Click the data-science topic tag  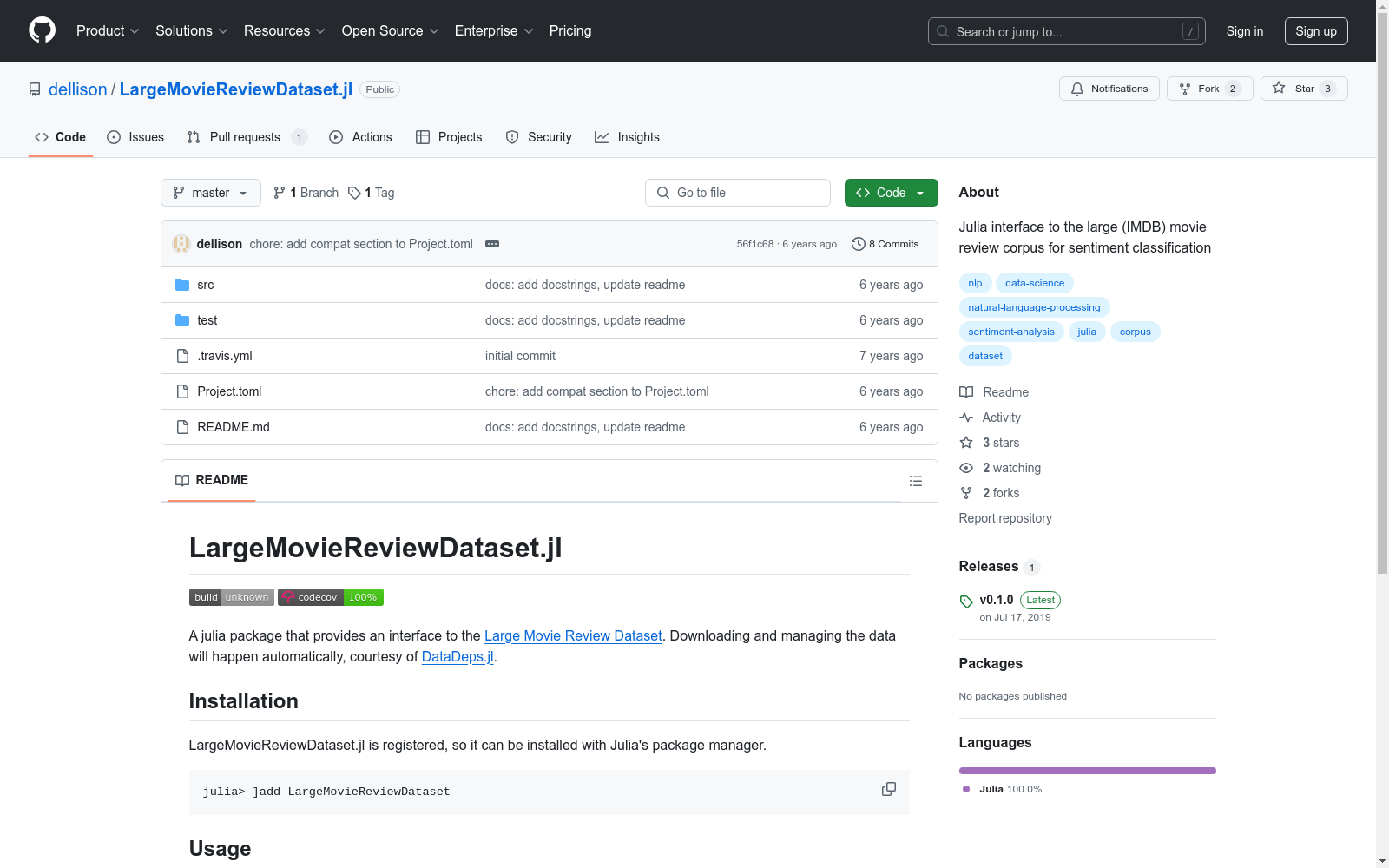[x=1035, y=283]
